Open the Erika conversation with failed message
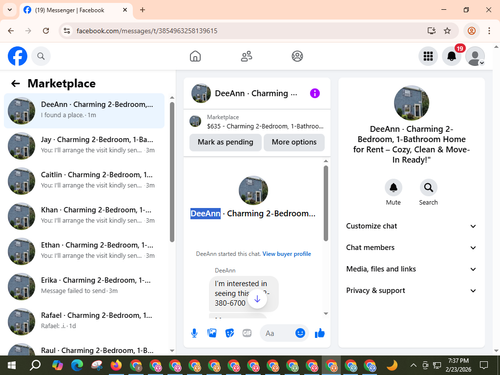This screenshot has height=375, width=500. (84, 286)
